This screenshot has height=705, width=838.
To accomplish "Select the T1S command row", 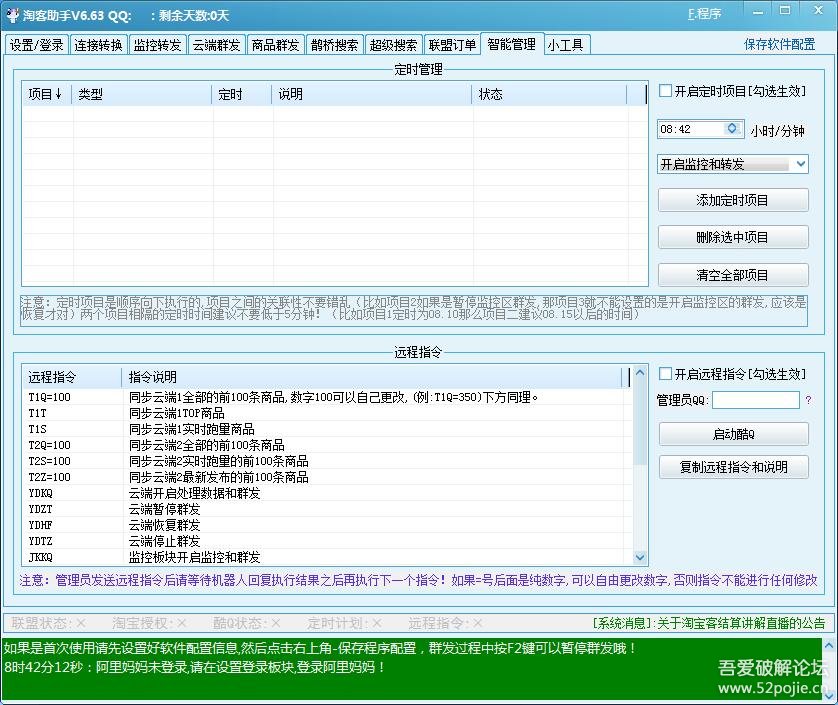I will 327,429.
